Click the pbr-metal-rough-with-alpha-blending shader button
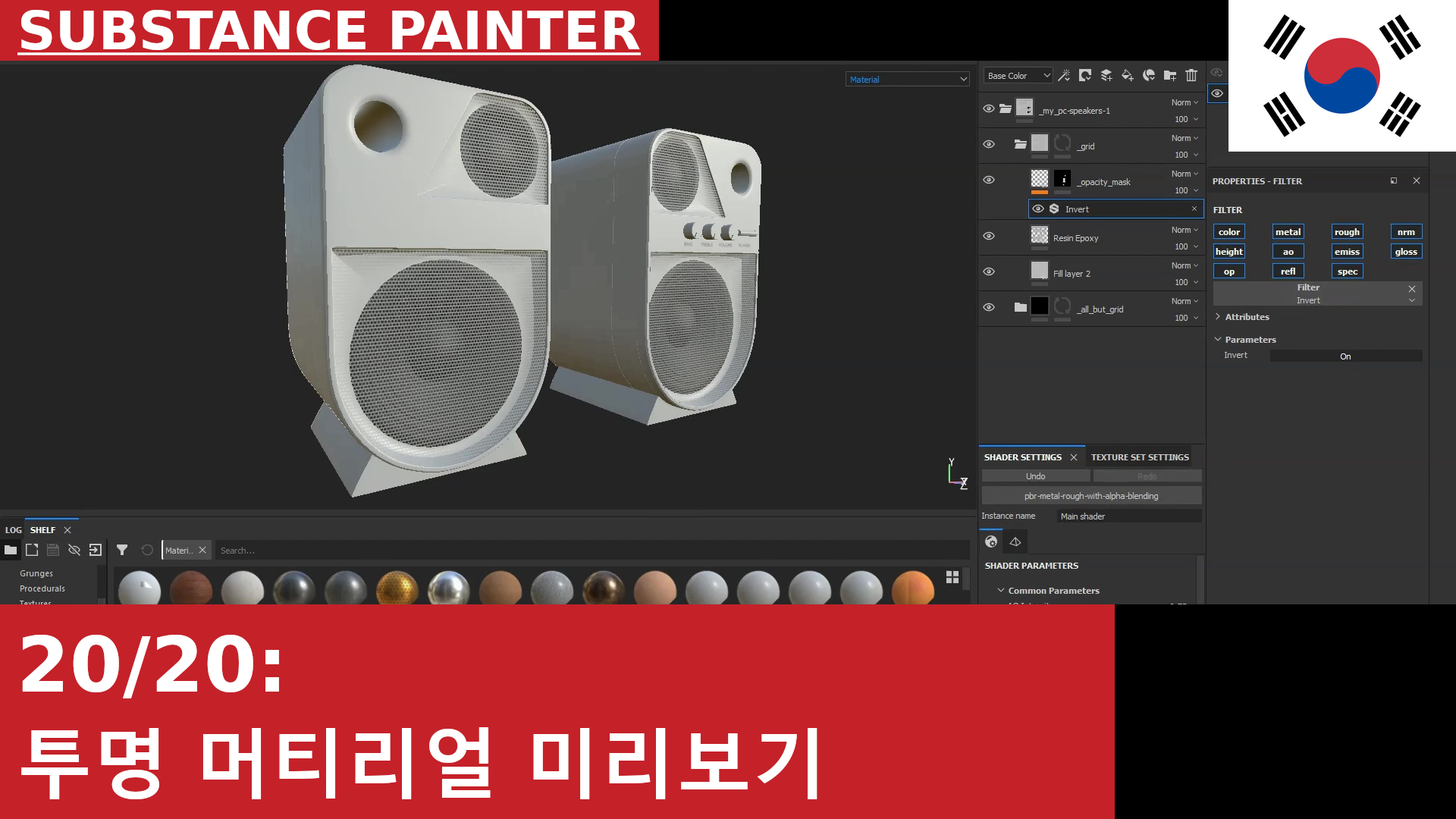1456x819 pixels. [1091, 496]
